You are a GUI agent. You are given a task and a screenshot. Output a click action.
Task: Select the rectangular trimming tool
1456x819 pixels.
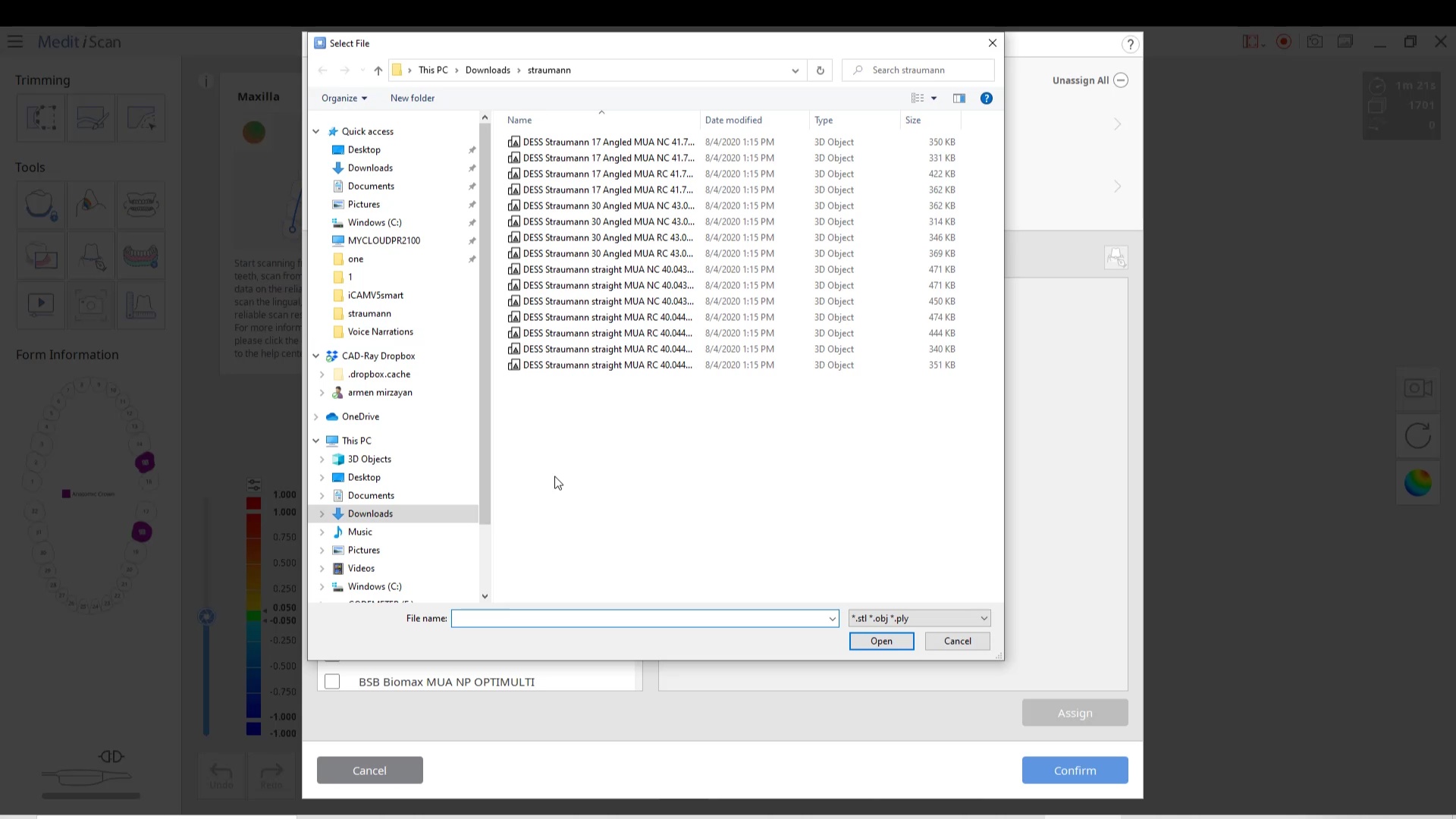tap(41, 118)
